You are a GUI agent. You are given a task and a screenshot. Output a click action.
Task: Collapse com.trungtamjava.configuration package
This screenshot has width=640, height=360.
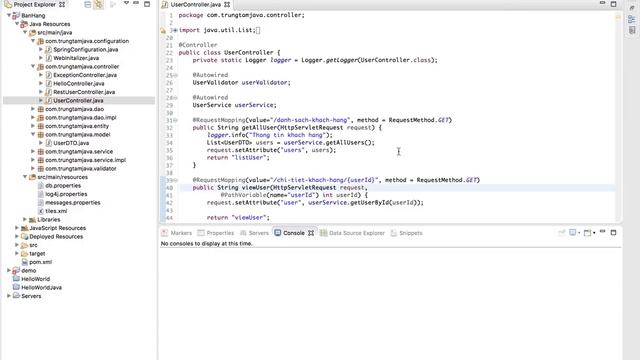tap(33, 41)
